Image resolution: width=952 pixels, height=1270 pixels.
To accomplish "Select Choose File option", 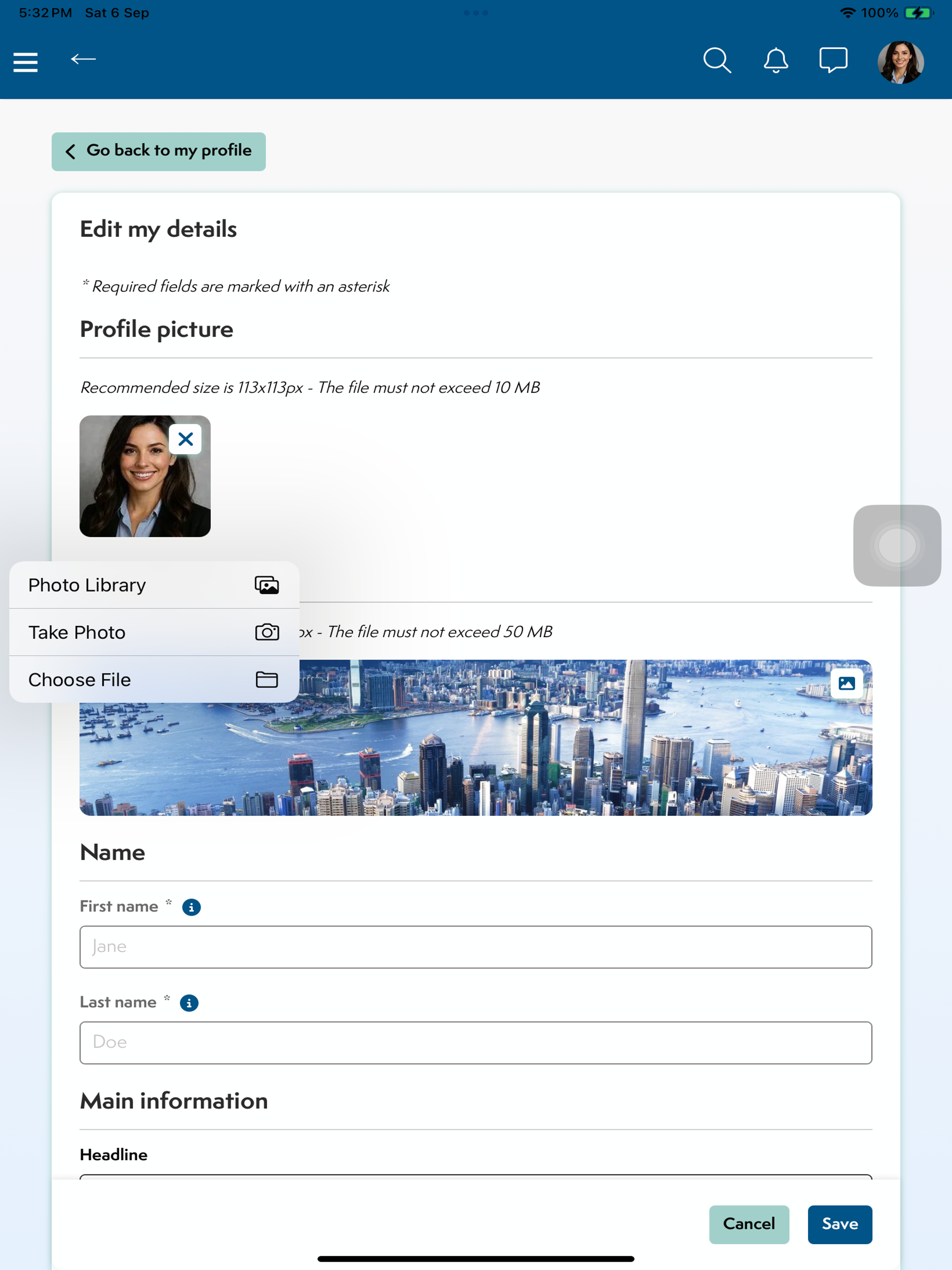I will pos(154,680).
